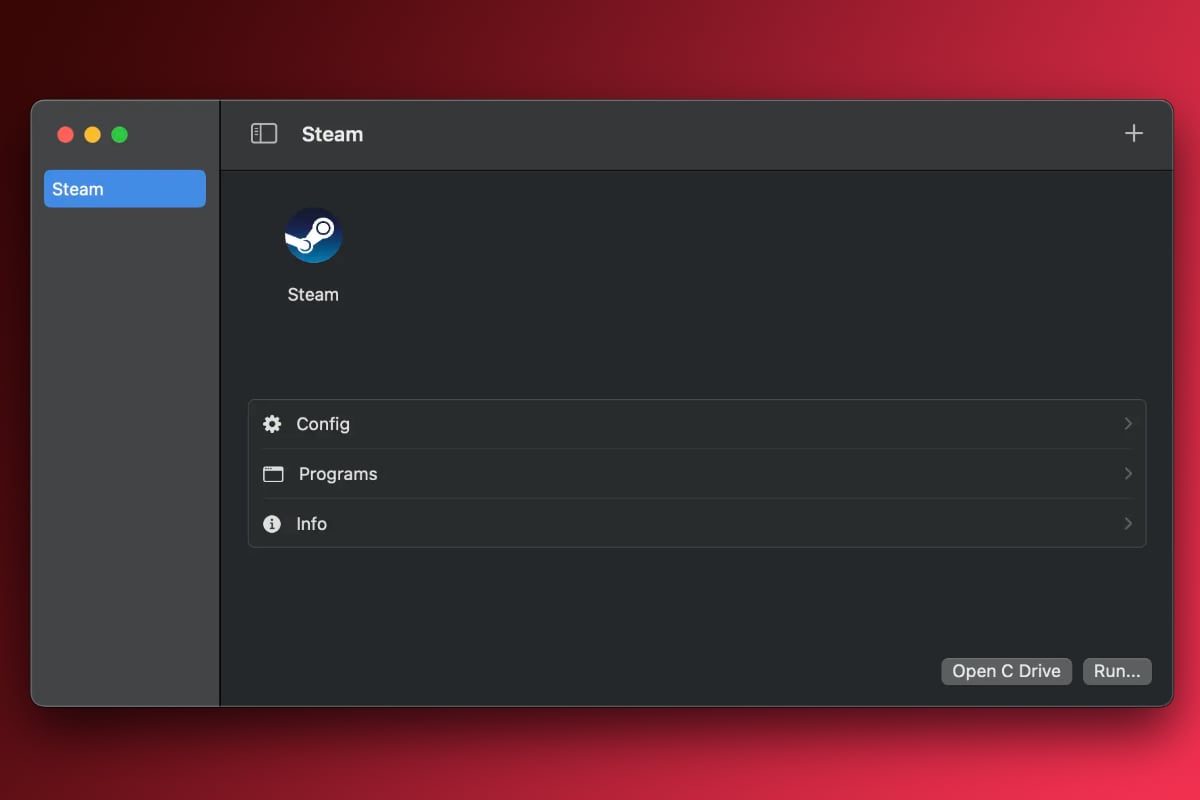This screenshot has width=1200, height=800.
Task: Expand the Programs row chevron
Action: click(1128, 474)
